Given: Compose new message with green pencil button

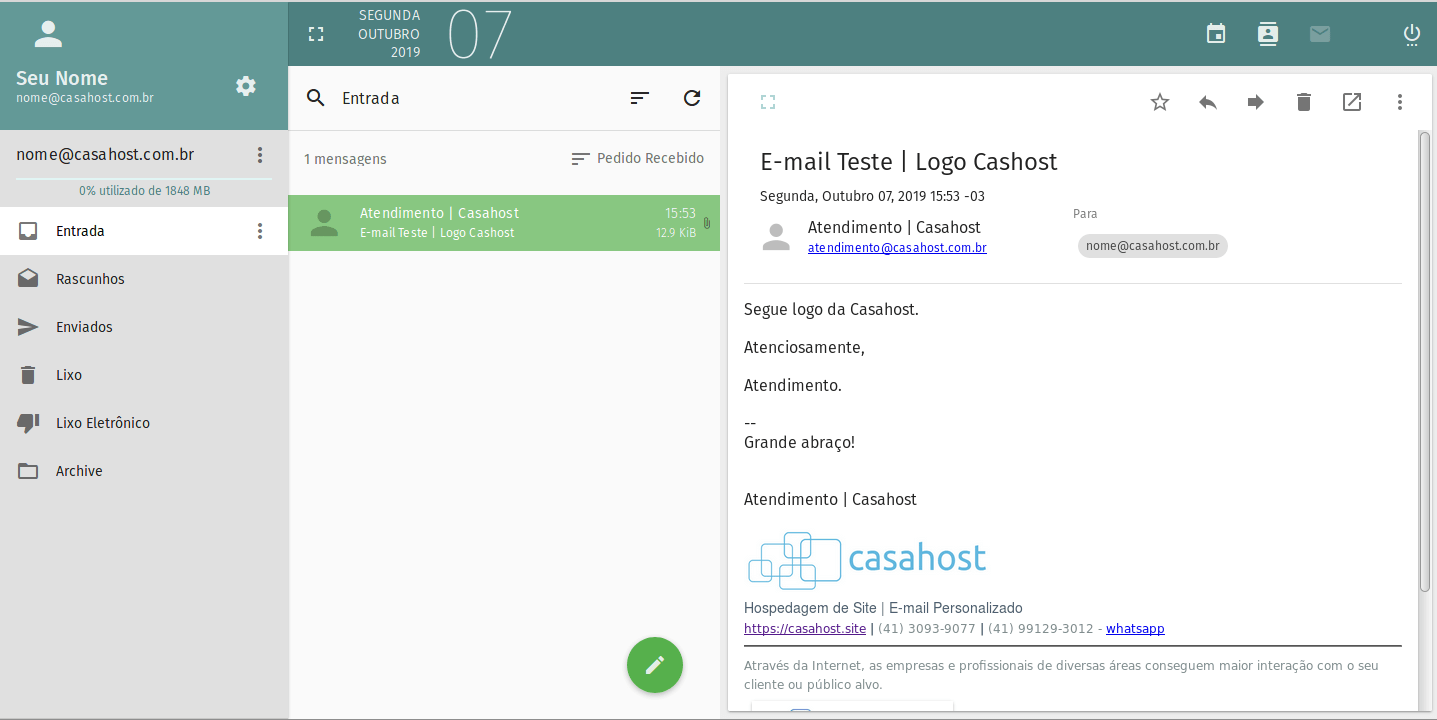Looking at the screenshot, I should (x=655, y=665).
